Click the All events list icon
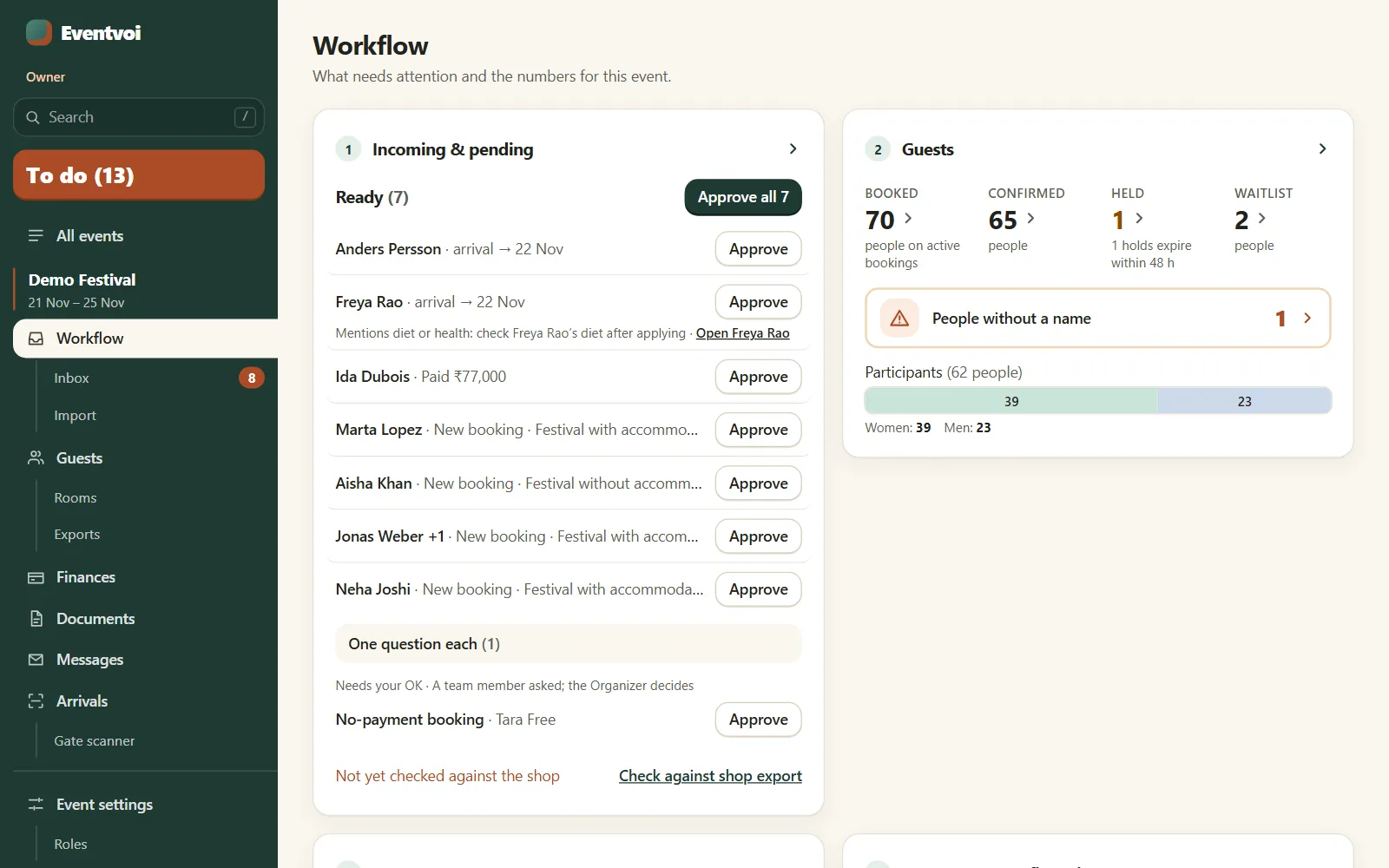 pos(36,236)
